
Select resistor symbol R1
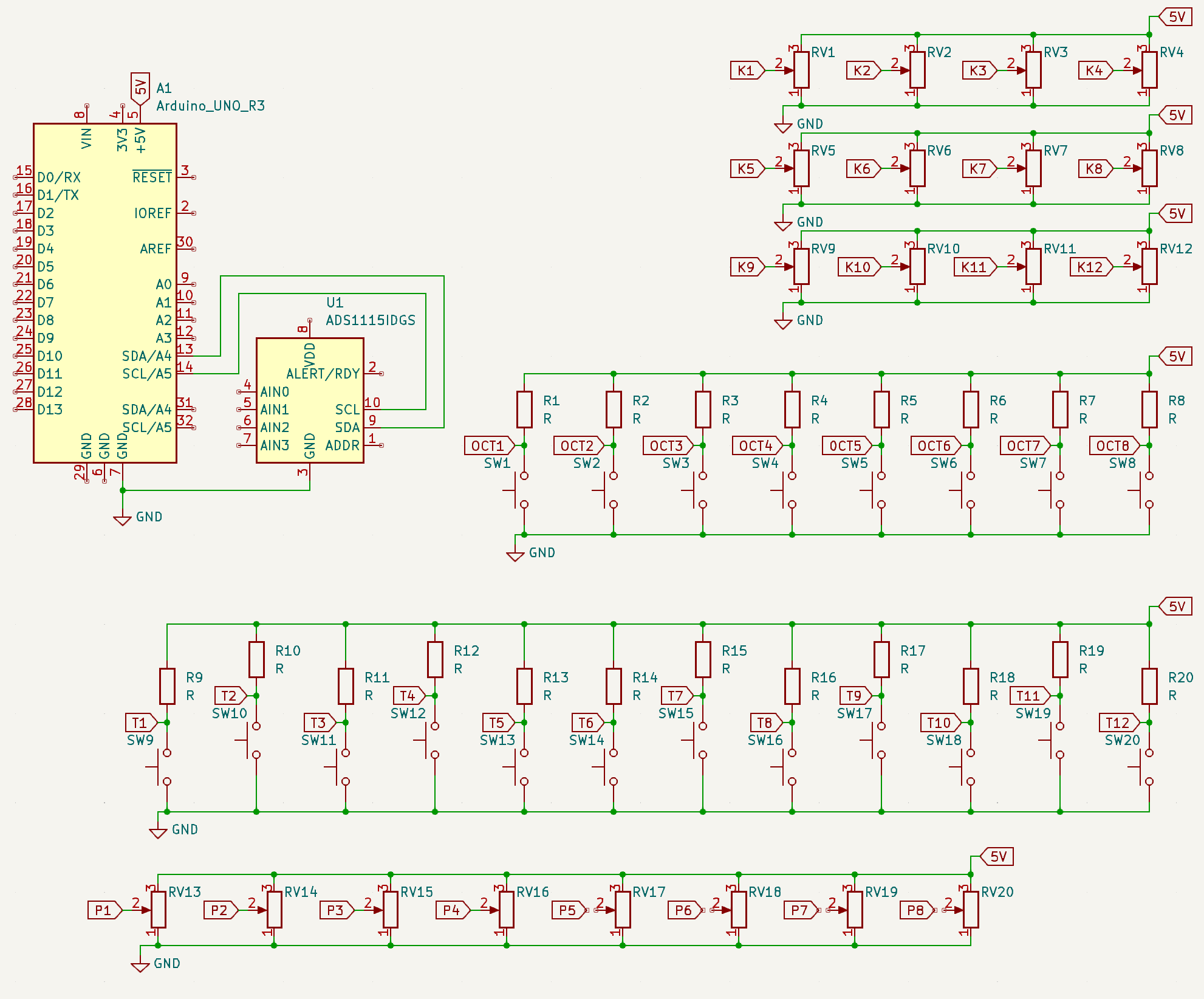click(524, 410)
